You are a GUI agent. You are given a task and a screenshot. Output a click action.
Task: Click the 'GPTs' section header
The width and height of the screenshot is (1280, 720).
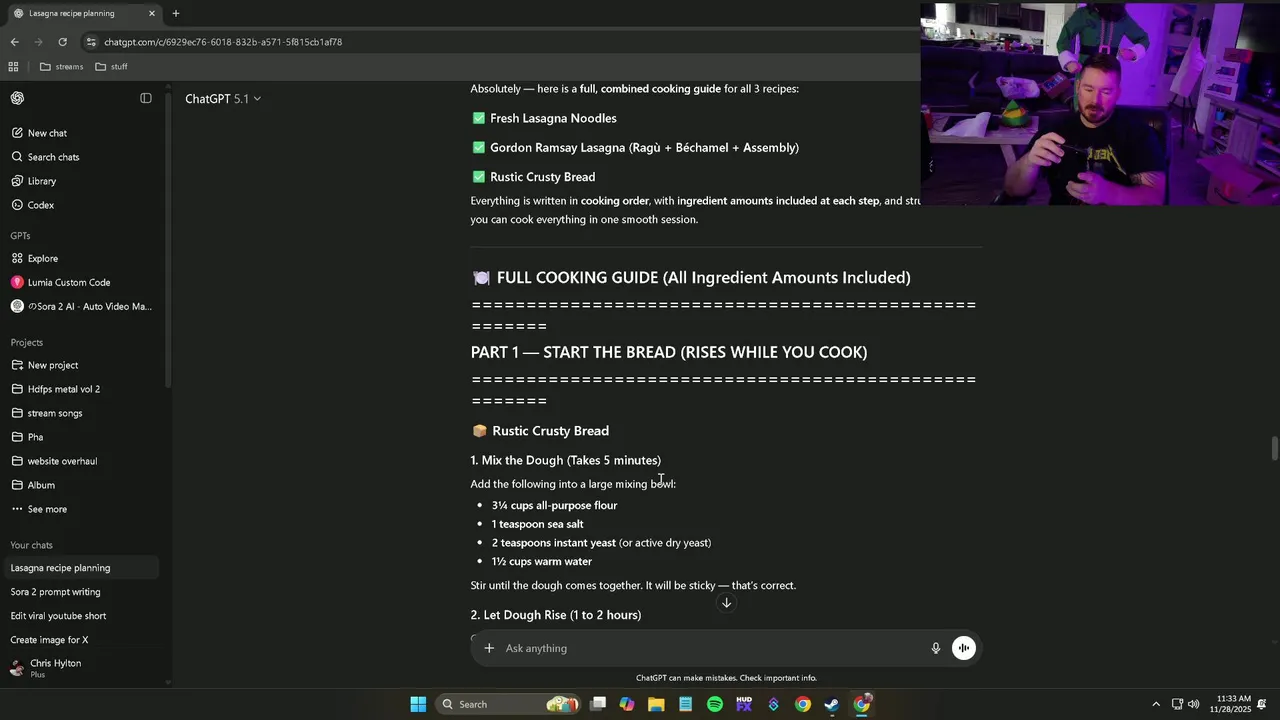coord(20,236)
